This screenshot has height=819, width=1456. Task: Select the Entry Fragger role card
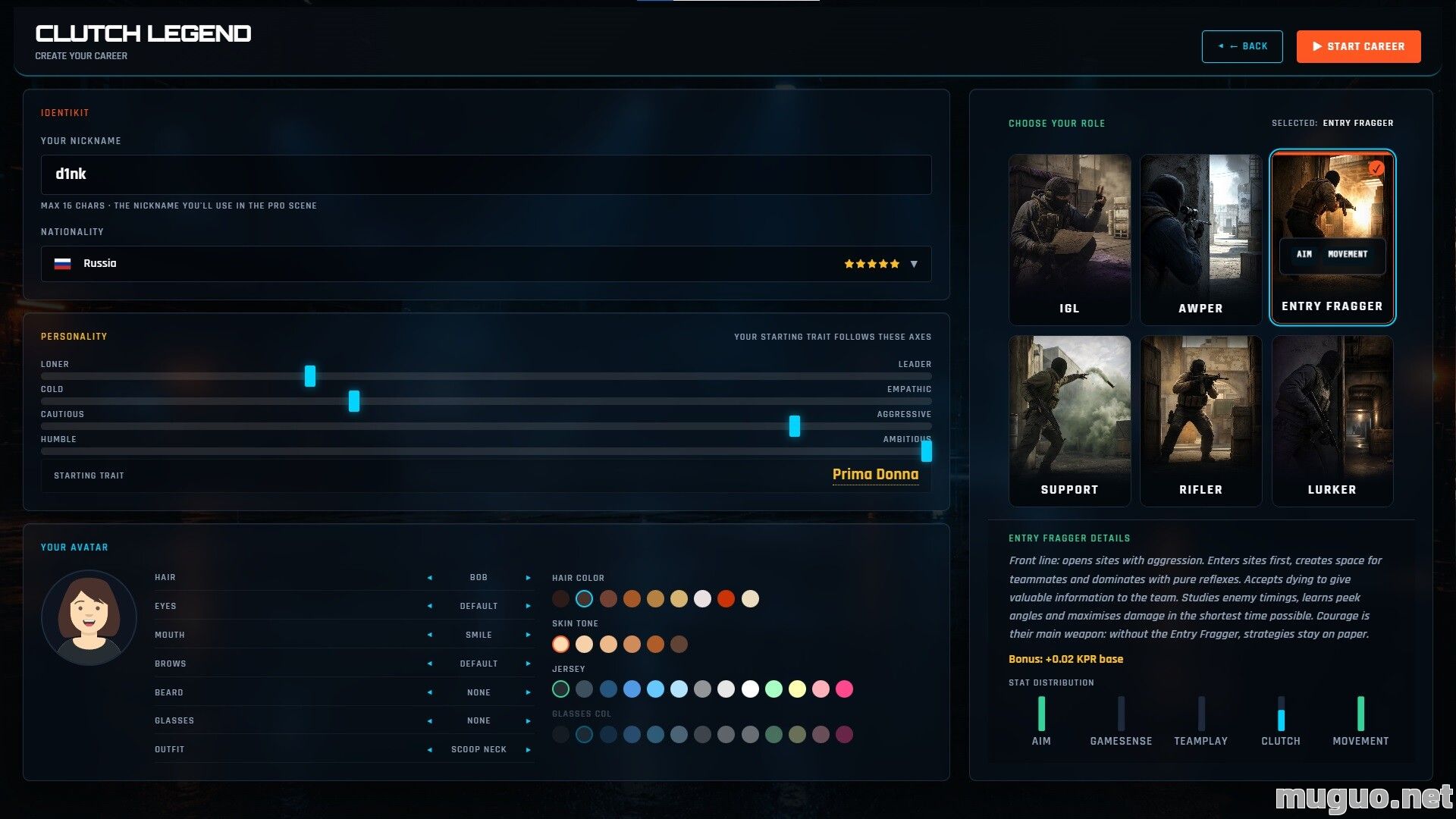click(x=1332, y=237)
